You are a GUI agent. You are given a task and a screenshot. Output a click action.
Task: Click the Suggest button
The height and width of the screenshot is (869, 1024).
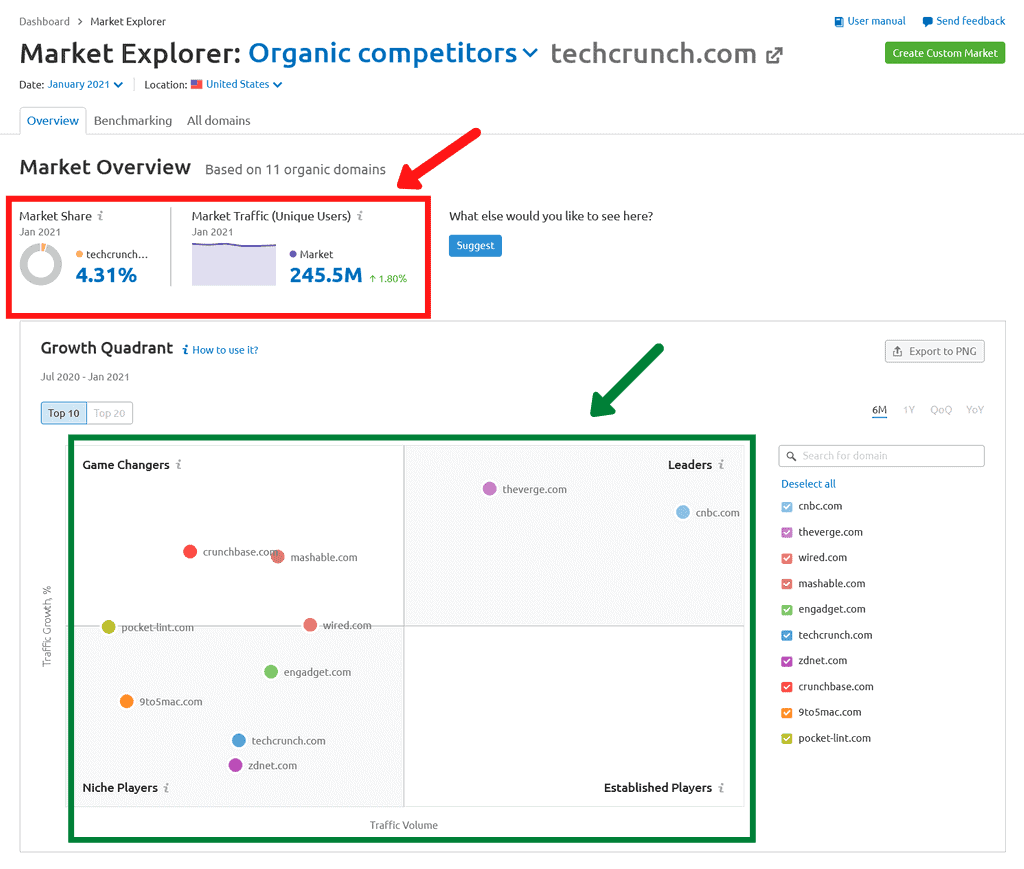tap(475, 246)
